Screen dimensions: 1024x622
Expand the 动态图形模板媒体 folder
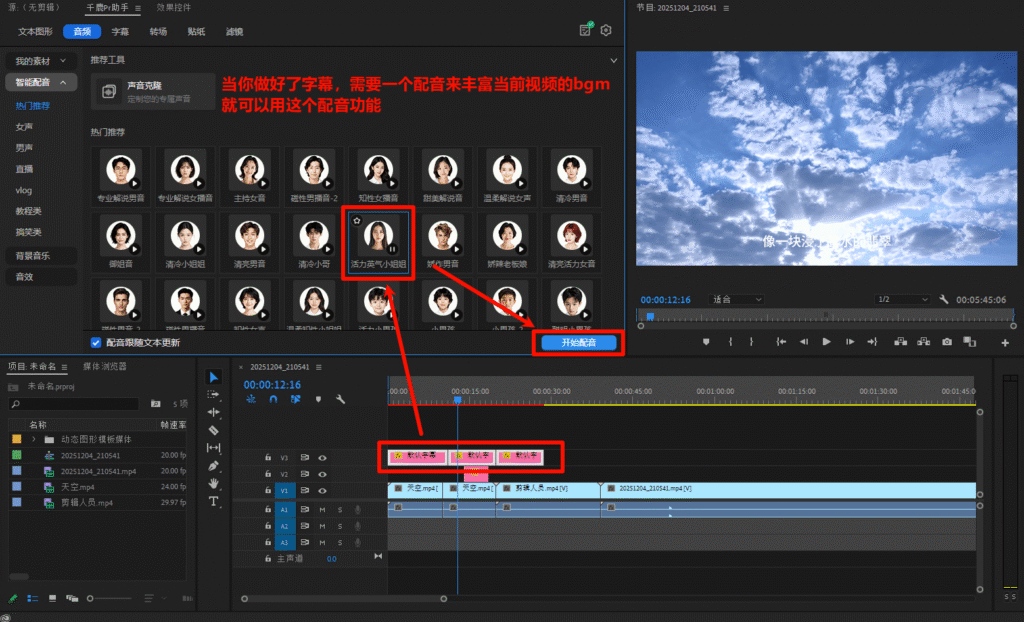click(33, 439)
